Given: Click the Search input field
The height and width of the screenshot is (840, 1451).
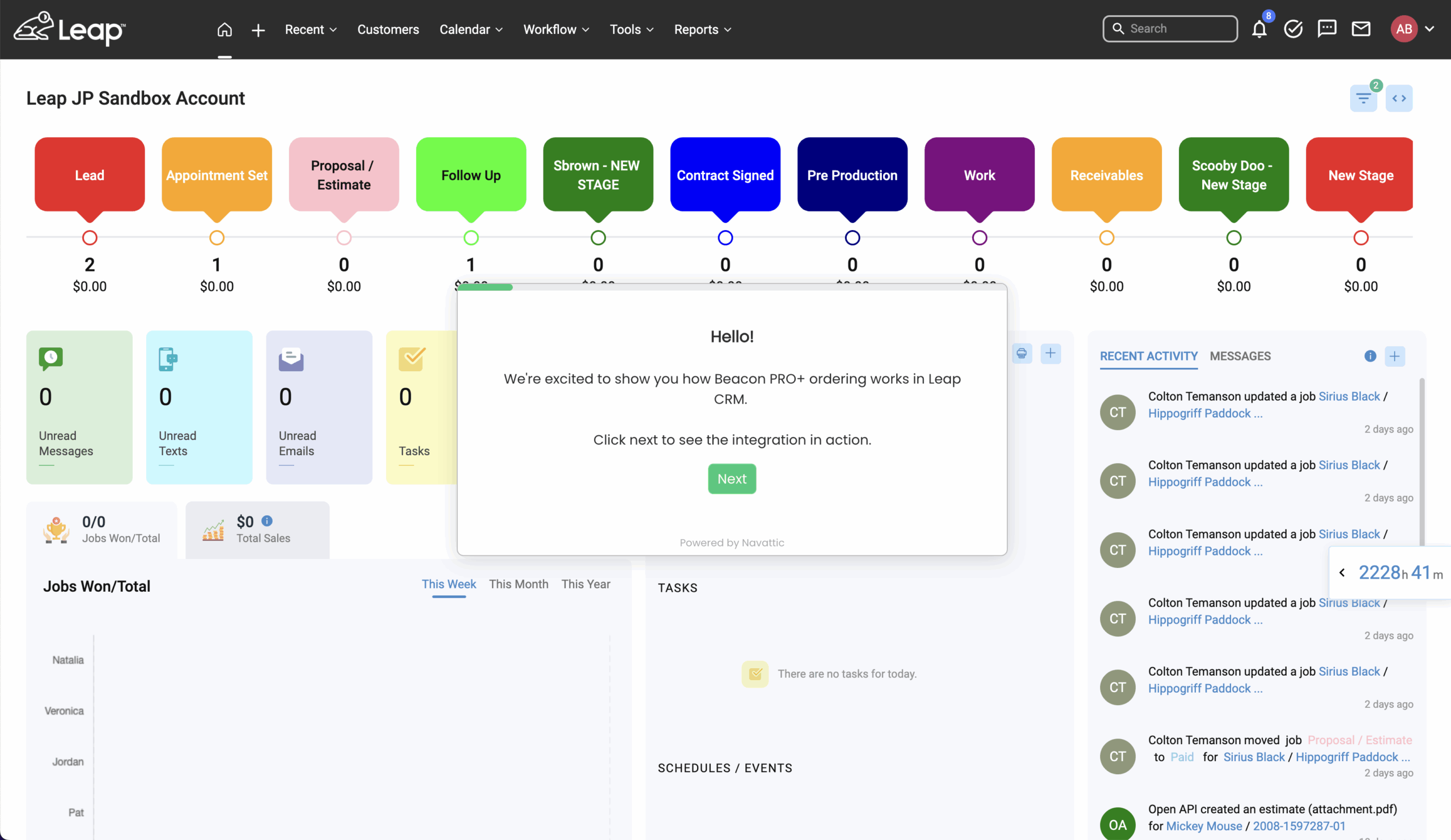Looking at the screenshot, I should click(1170, 29).
